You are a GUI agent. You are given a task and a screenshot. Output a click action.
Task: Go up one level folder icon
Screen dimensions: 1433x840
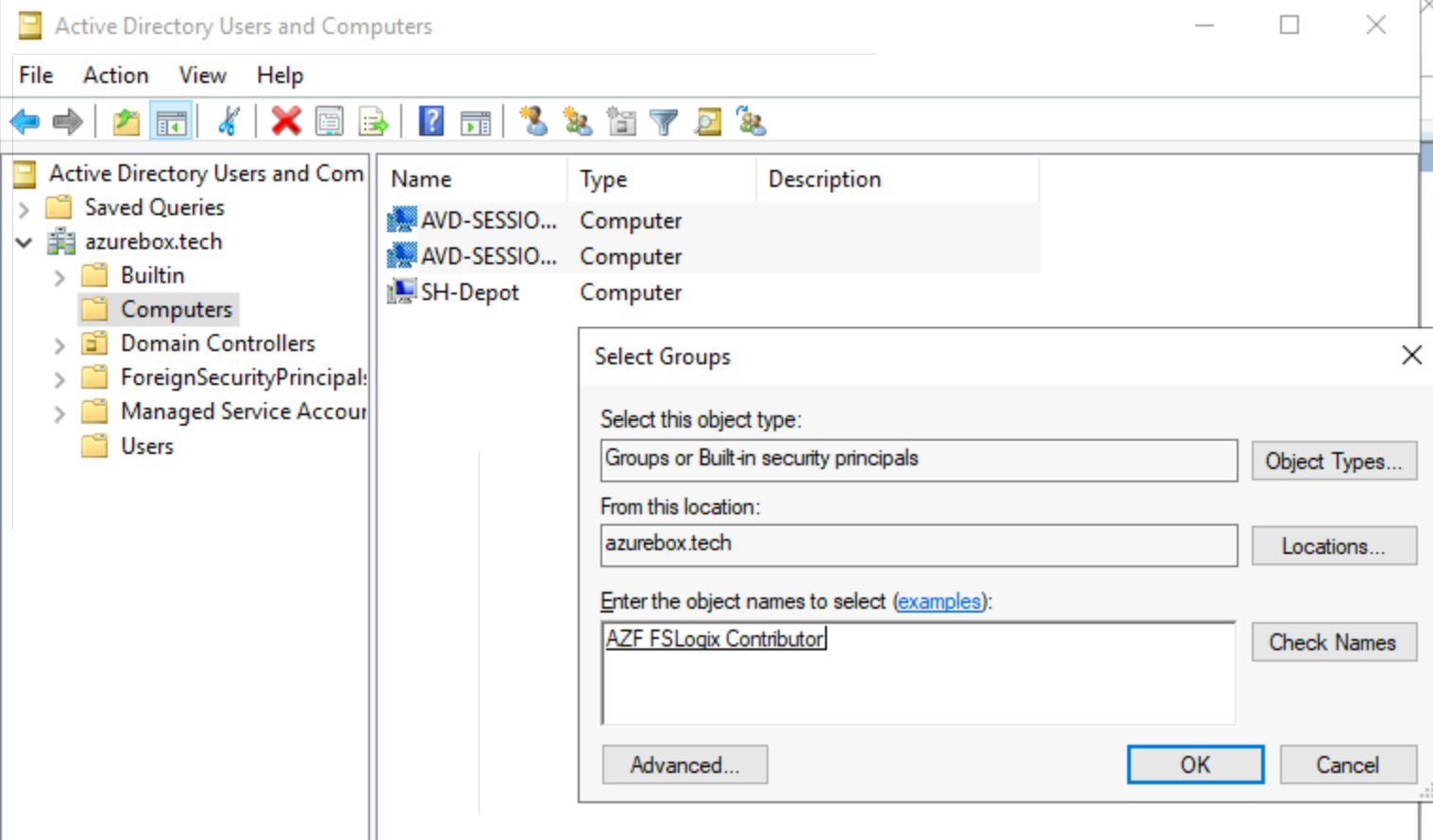point(126,122)
